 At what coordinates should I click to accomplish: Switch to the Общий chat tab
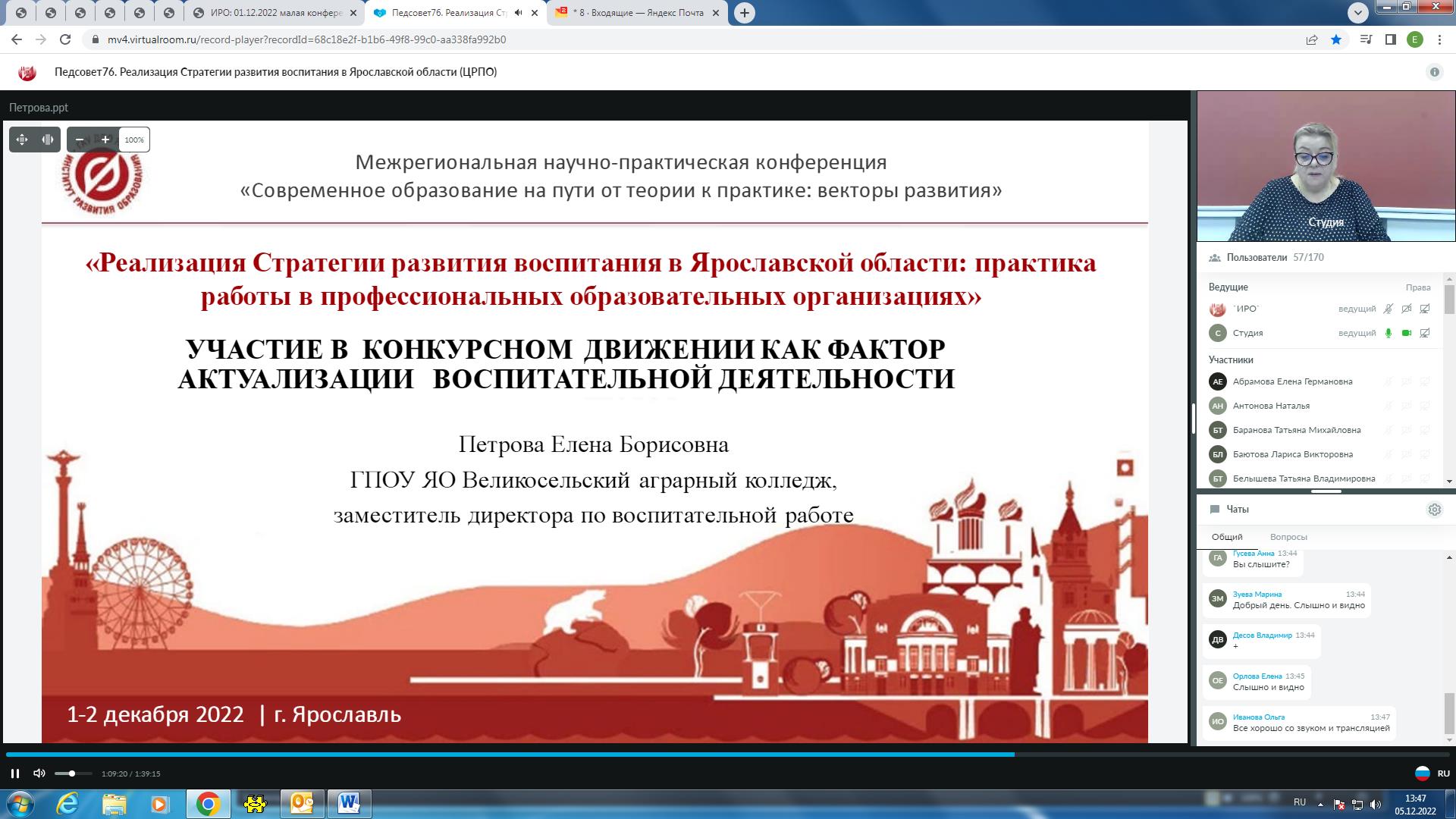[x=1227, y=537]
